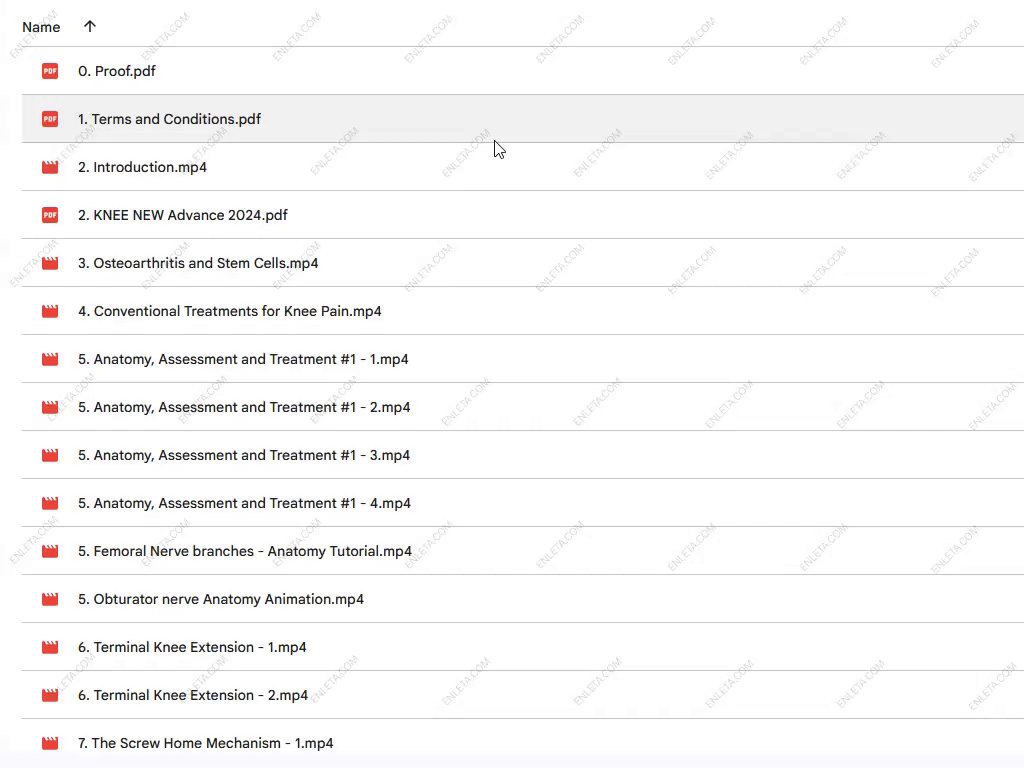1024x768 pixels.
Task: Click video icon for Obturator nerve Anatomy Animation
Action: point(50,599)
